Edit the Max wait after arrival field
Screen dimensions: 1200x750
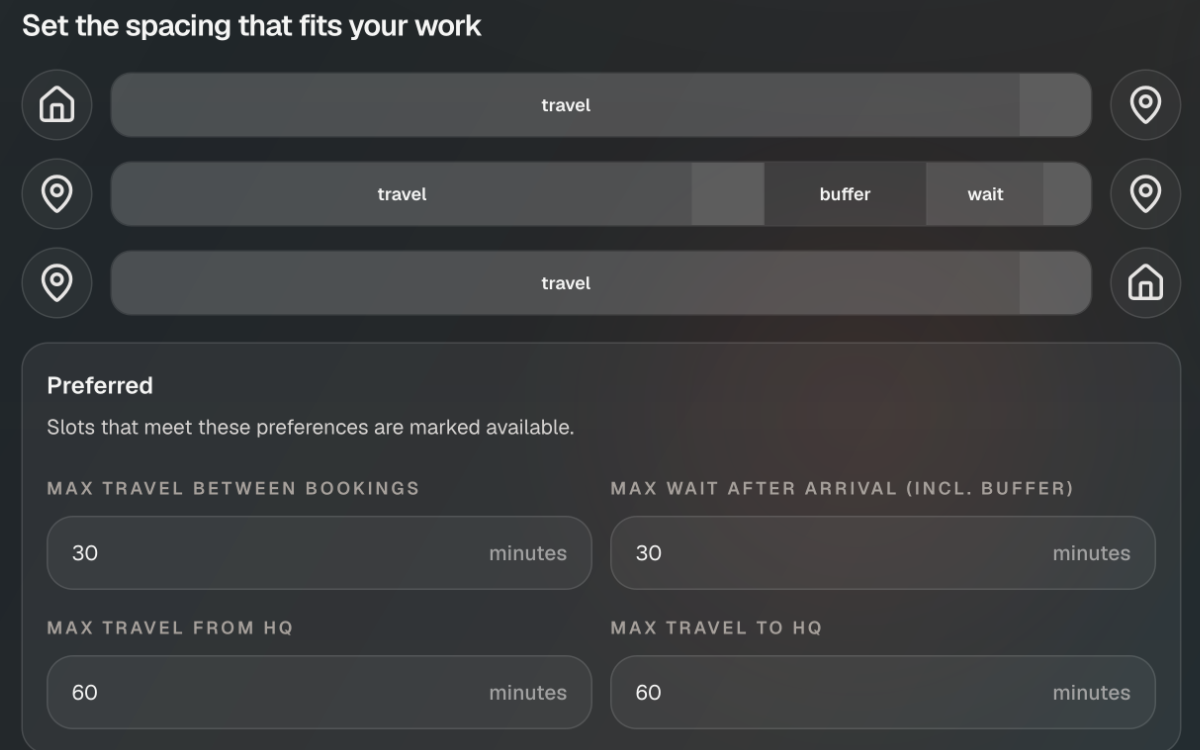click(883, 553)
